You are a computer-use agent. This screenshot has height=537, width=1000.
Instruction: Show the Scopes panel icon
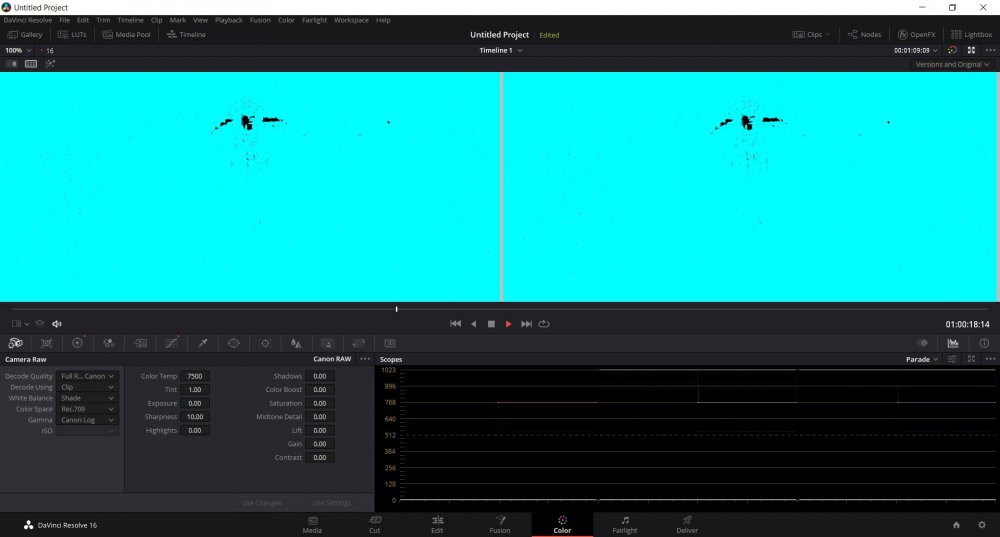(x=953, y=343)
